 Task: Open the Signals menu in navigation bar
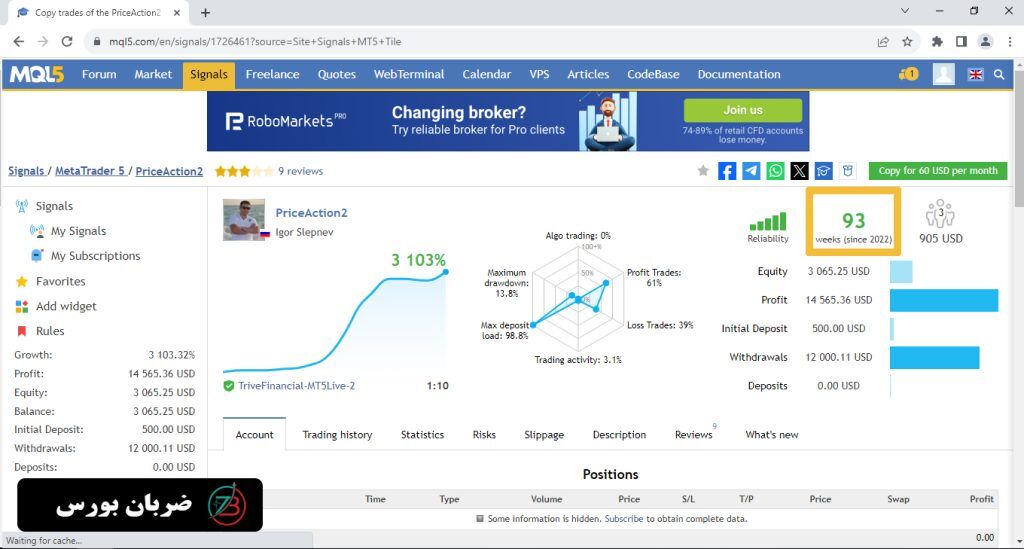click(x=209, y=74)
